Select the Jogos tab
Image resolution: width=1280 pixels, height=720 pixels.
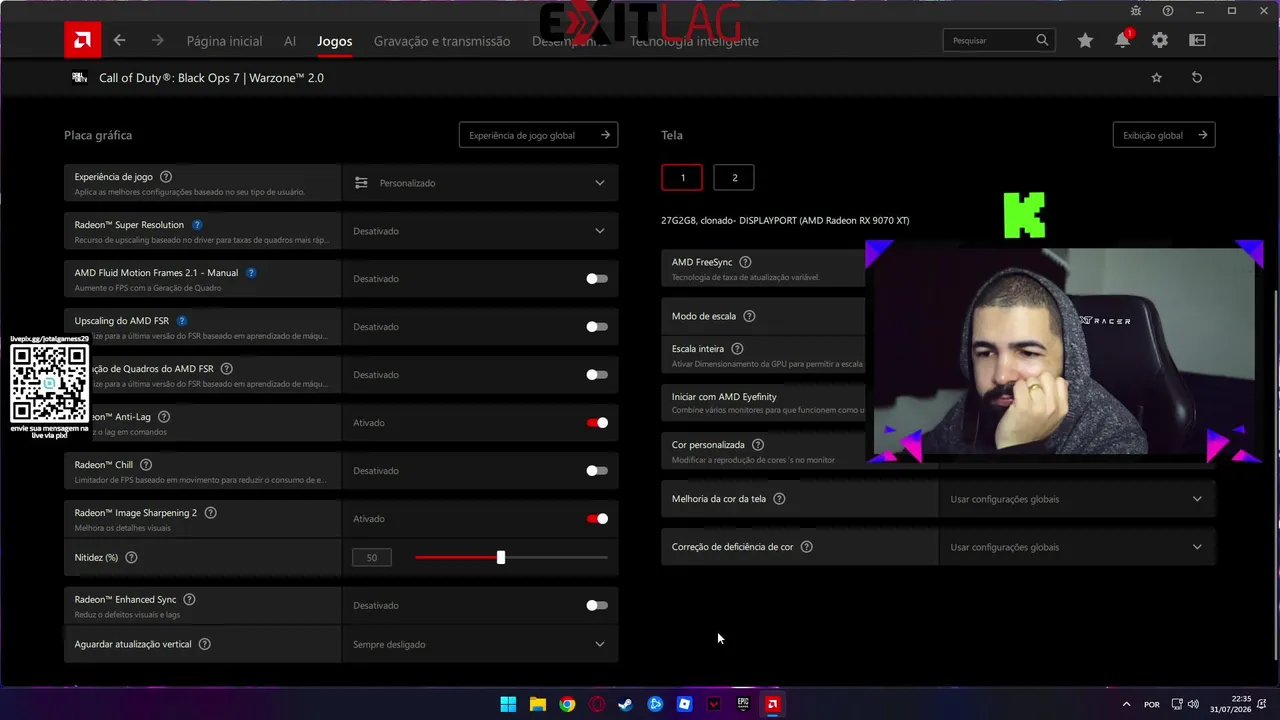pyautogui.click(x=335, y=41)
